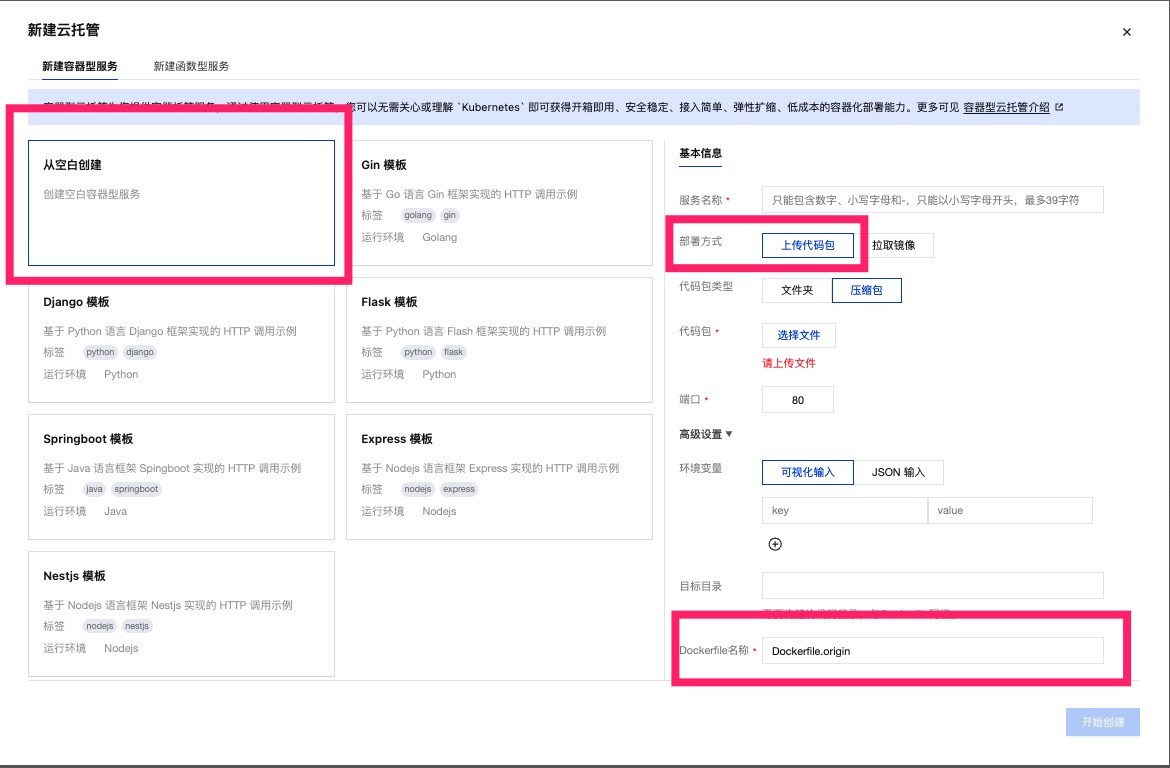Close the 新建云托管 dialog with X icon

pyautogui.click(x=1127, y=32)
